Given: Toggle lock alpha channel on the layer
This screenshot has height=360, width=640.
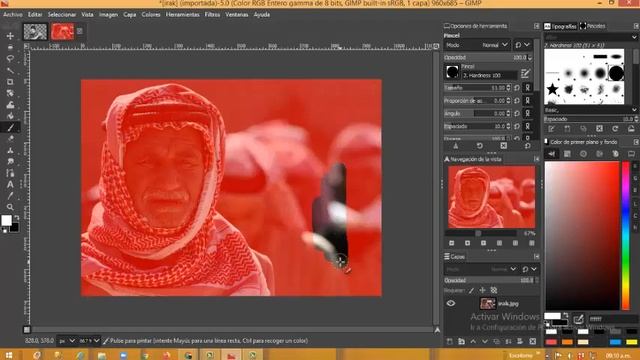Looking at the screenshot, I should [x=494, y=290].
